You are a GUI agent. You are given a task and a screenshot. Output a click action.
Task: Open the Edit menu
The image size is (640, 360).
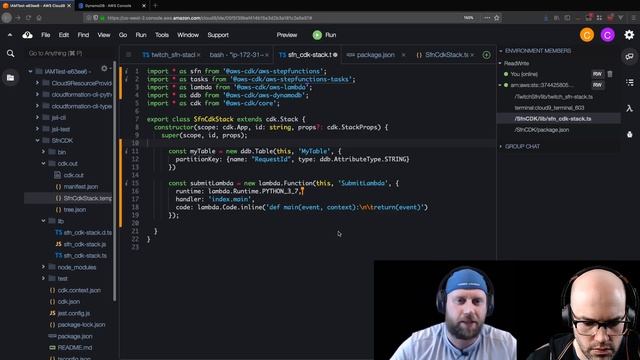64,35
